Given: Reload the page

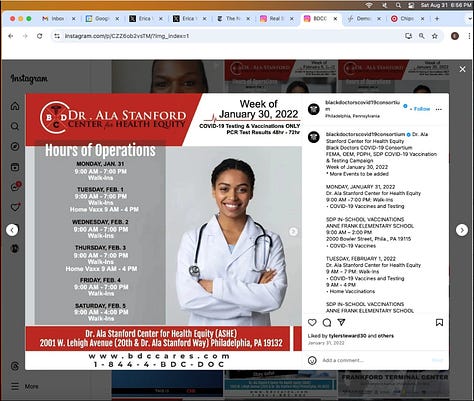Looking at the screenshot, I should pos(39,36).
